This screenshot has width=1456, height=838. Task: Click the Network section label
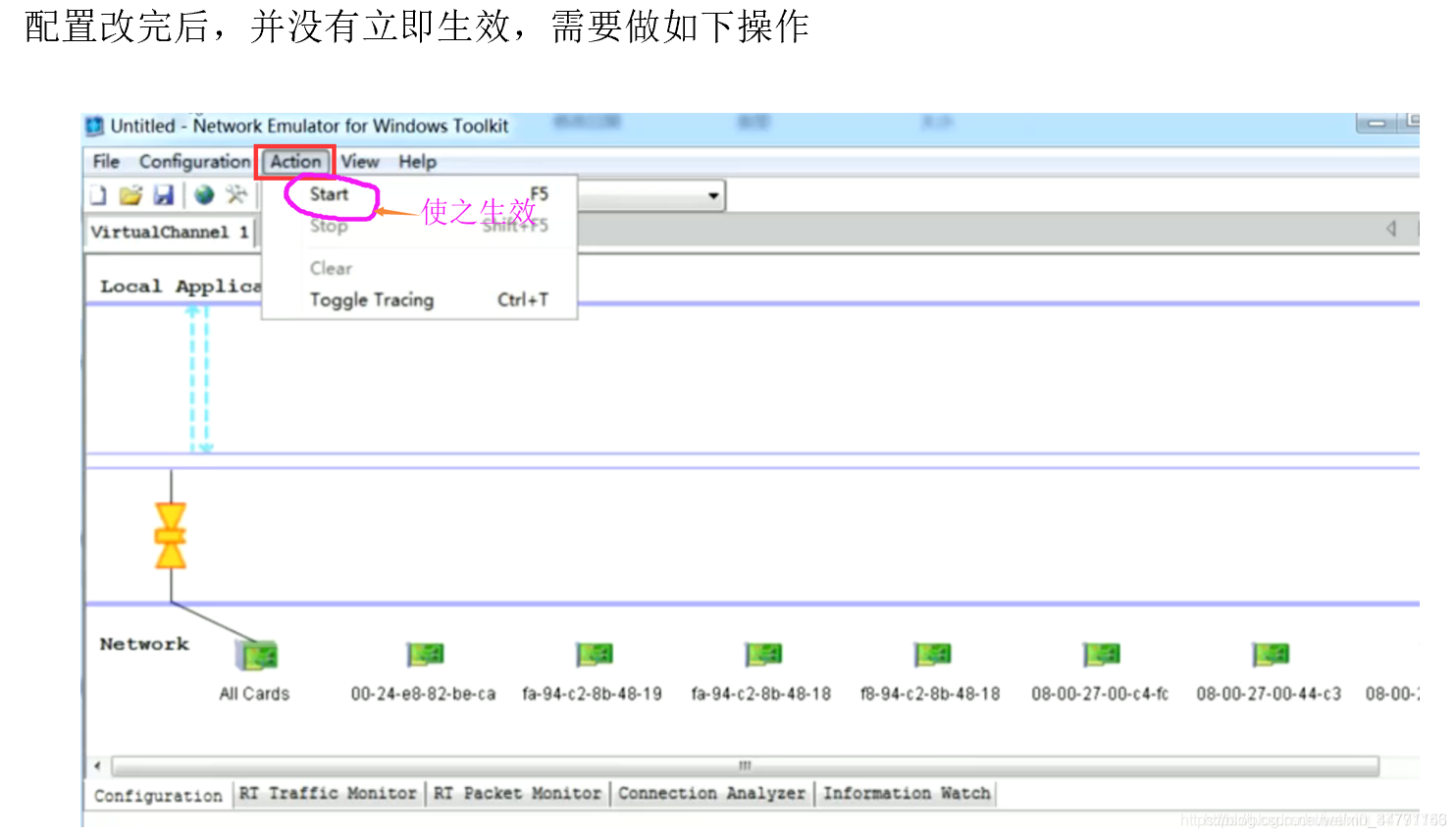(x=144, y=645)
